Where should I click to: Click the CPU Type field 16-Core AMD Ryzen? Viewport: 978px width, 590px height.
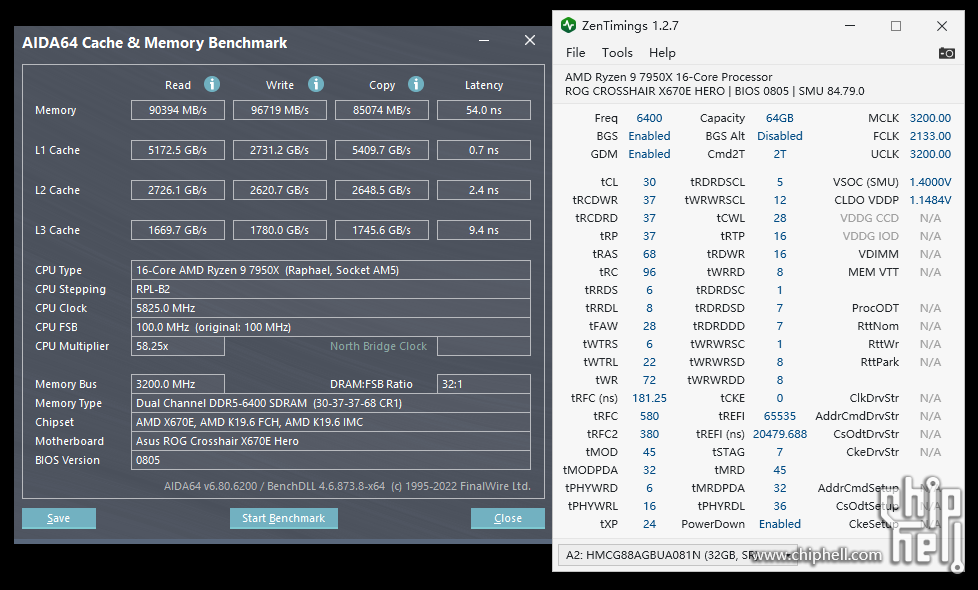(x=331, y=270)
